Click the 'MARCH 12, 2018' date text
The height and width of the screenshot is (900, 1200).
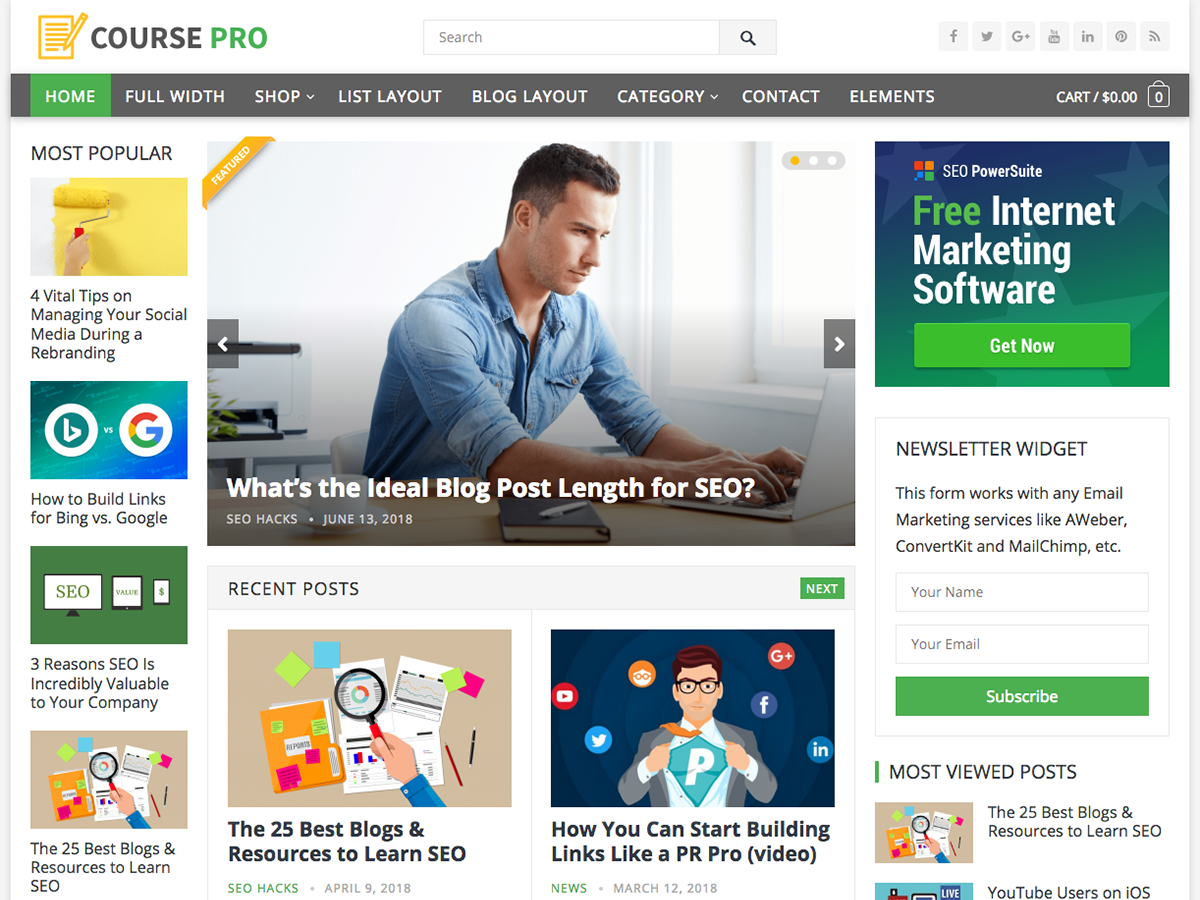point(665,888)
